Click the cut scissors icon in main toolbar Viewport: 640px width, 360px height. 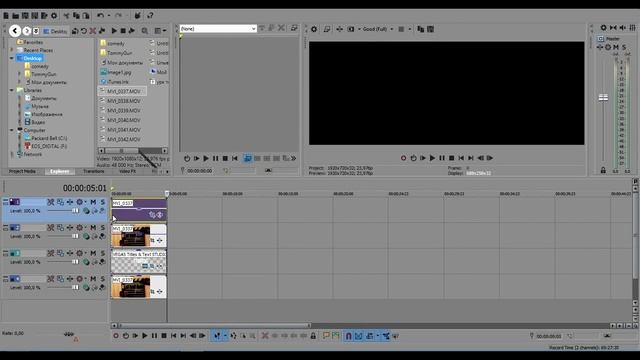66,16
